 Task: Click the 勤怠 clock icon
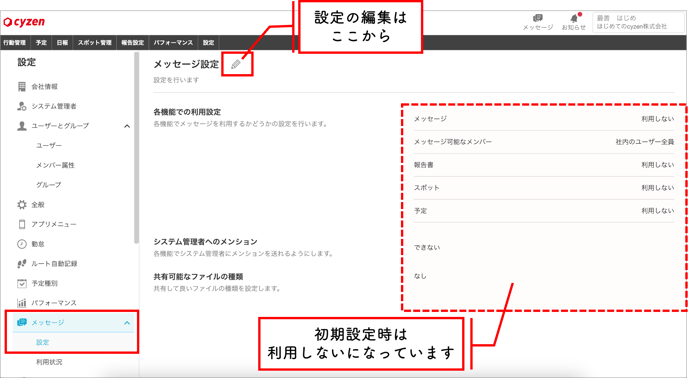point(22,244)
